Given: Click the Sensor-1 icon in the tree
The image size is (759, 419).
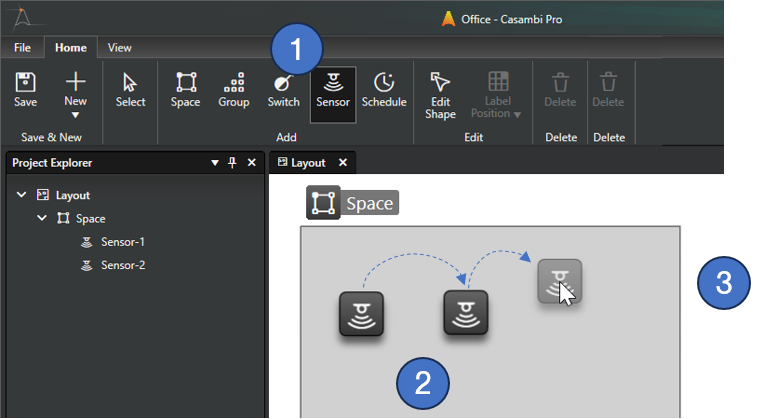Looking at the screenshot, I should tap(87, 242).
